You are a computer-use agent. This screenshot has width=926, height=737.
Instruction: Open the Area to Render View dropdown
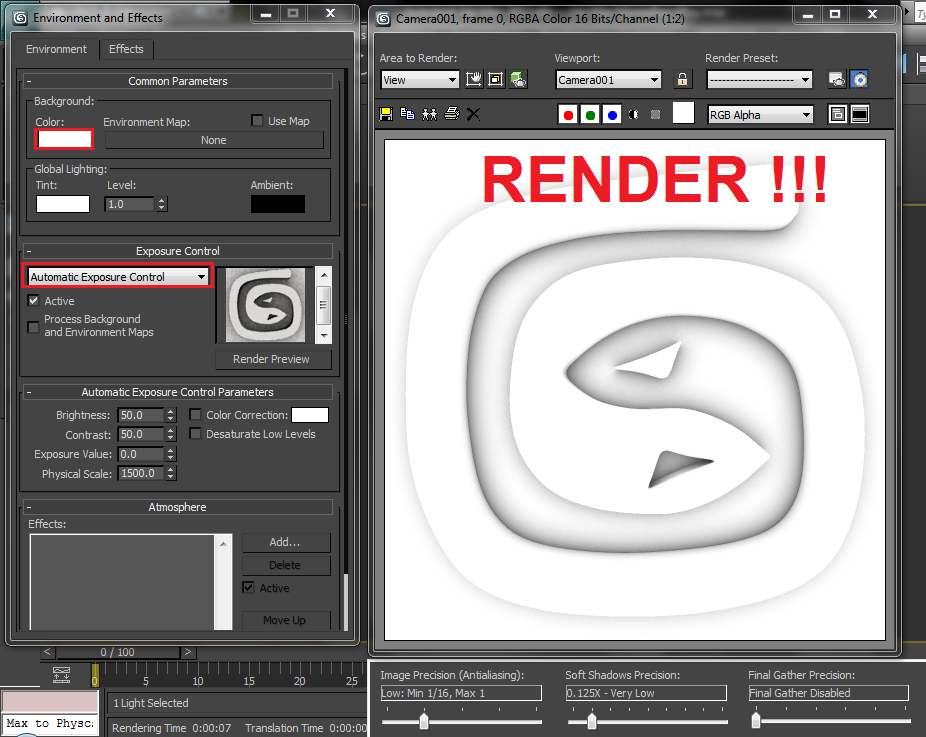pyautogui.click(x=420, y=80)
